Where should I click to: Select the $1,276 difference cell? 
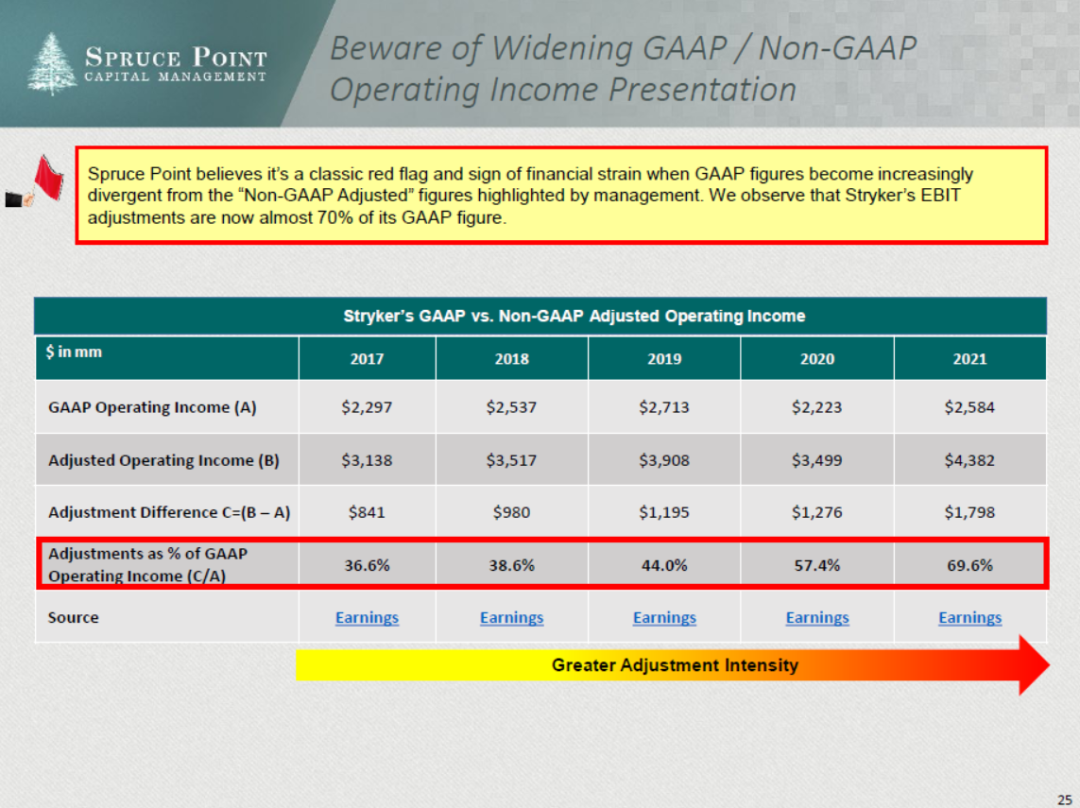(x=818, y=512)
